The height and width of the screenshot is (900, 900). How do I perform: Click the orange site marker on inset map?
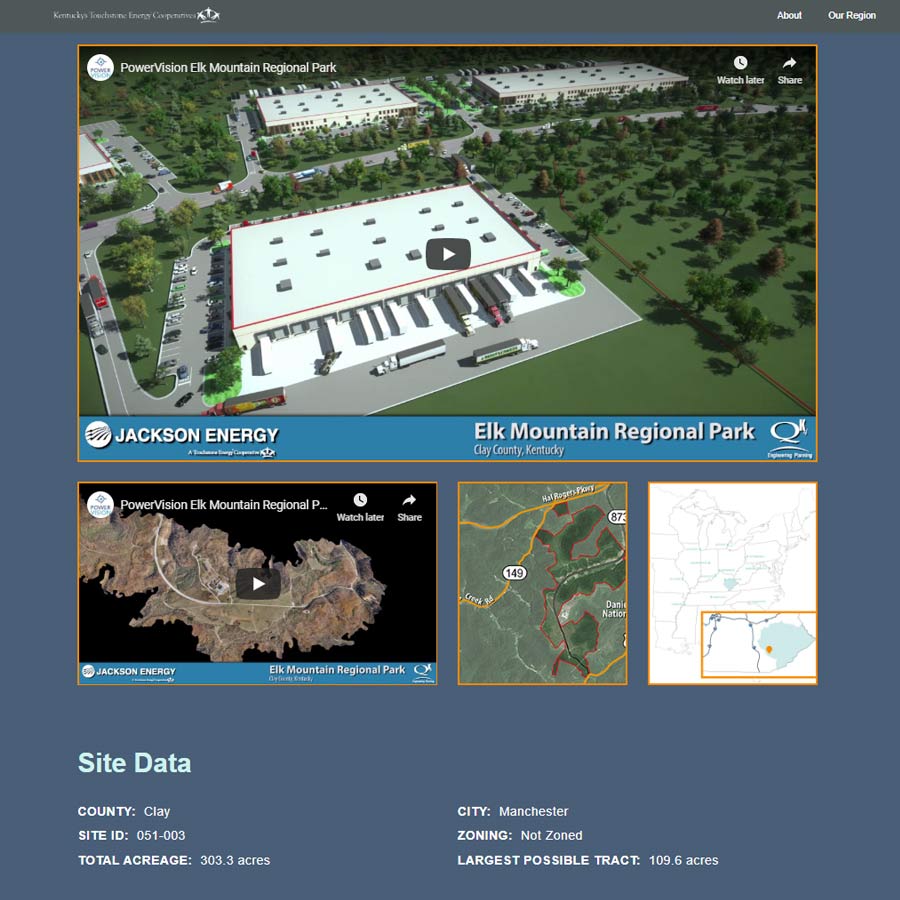[x=769, y=650]
